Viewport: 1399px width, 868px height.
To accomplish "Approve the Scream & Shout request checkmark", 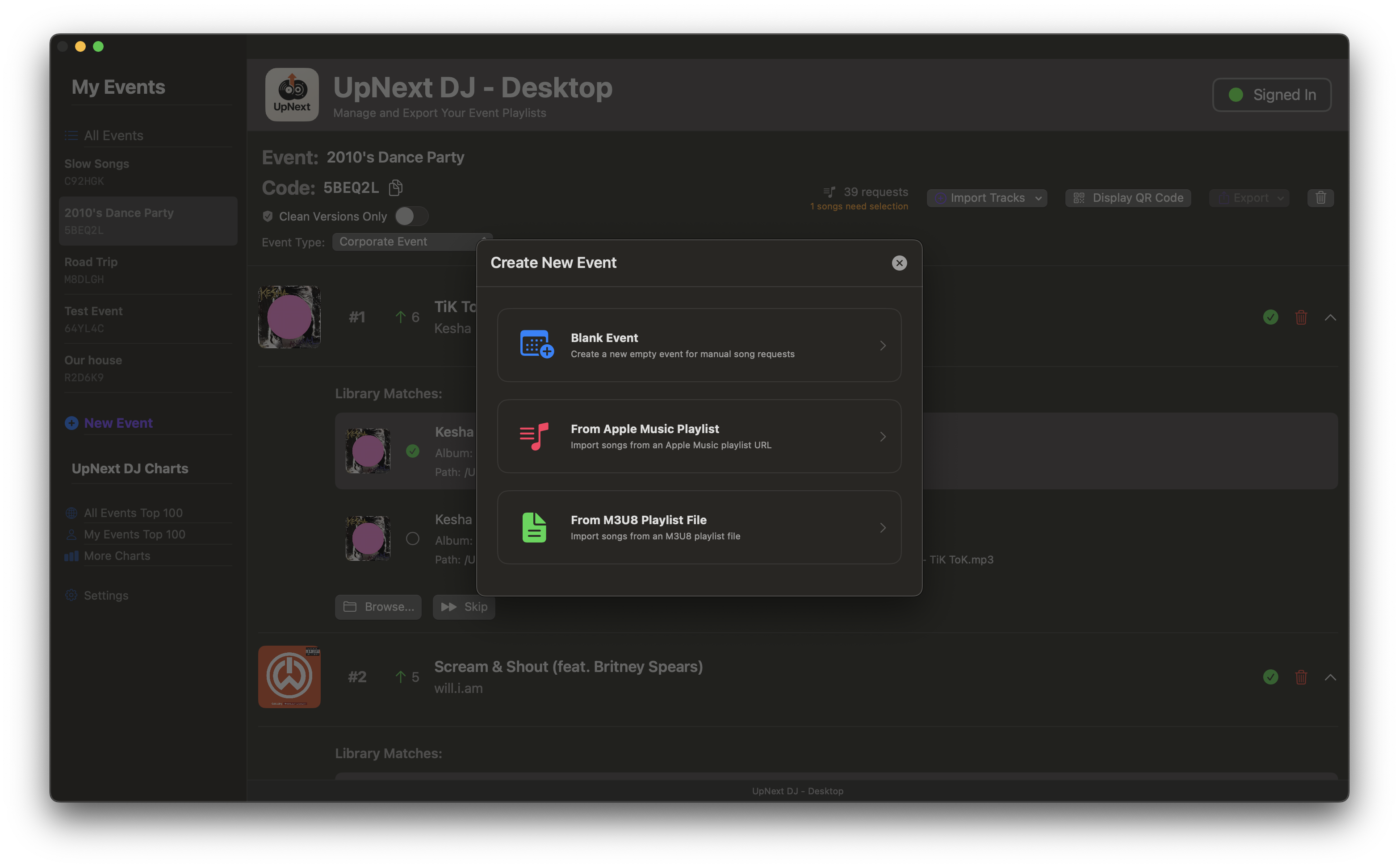I will [1270, 677].
